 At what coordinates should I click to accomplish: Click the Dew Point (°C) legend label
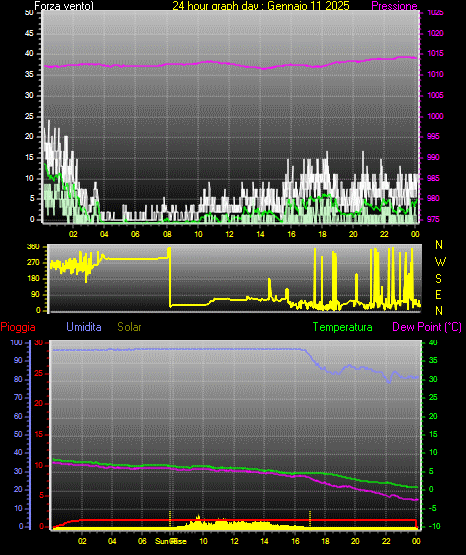(x=427, y=327)
